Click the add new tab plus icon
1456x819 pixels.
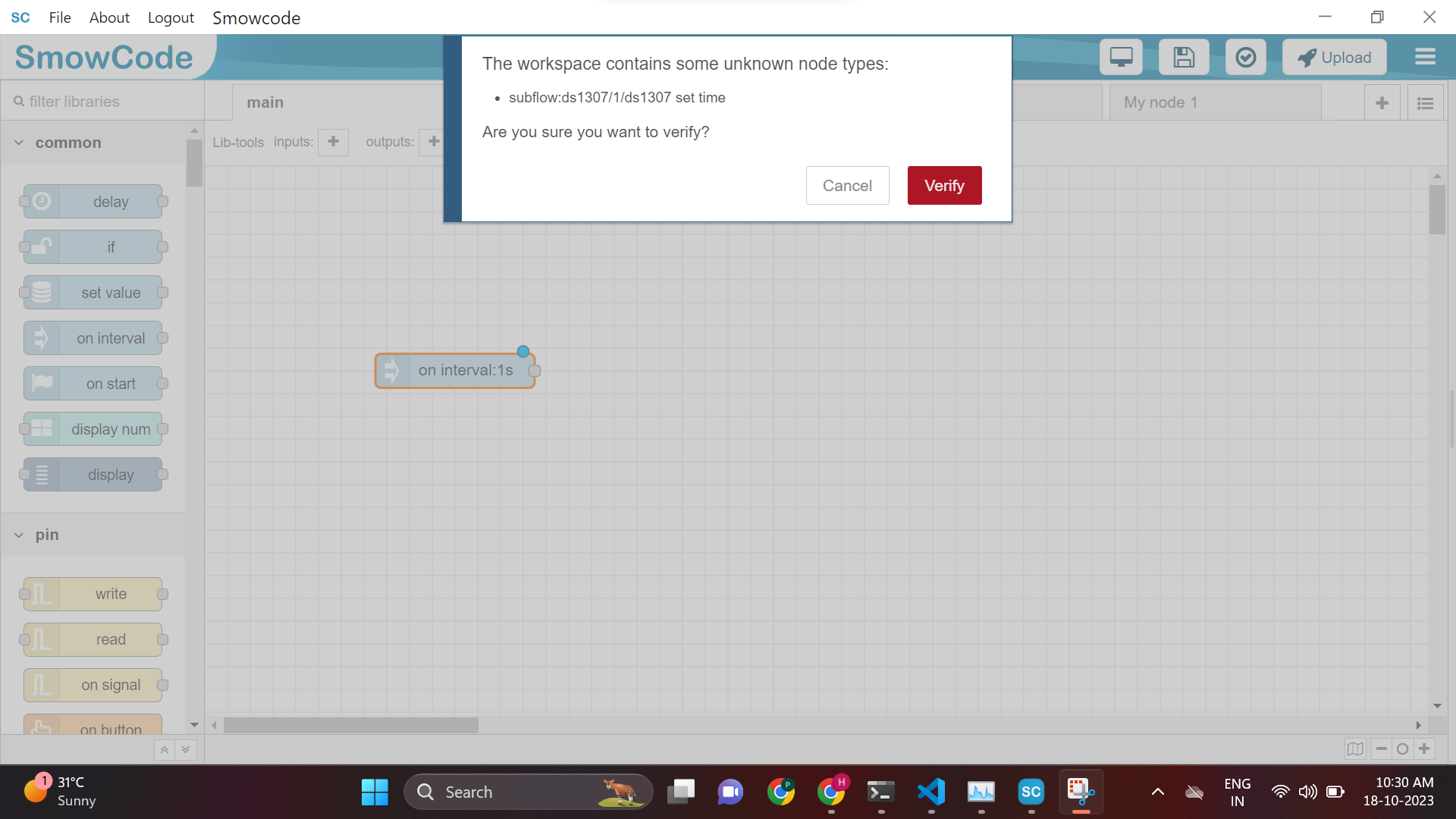[x=1382, y=102]
